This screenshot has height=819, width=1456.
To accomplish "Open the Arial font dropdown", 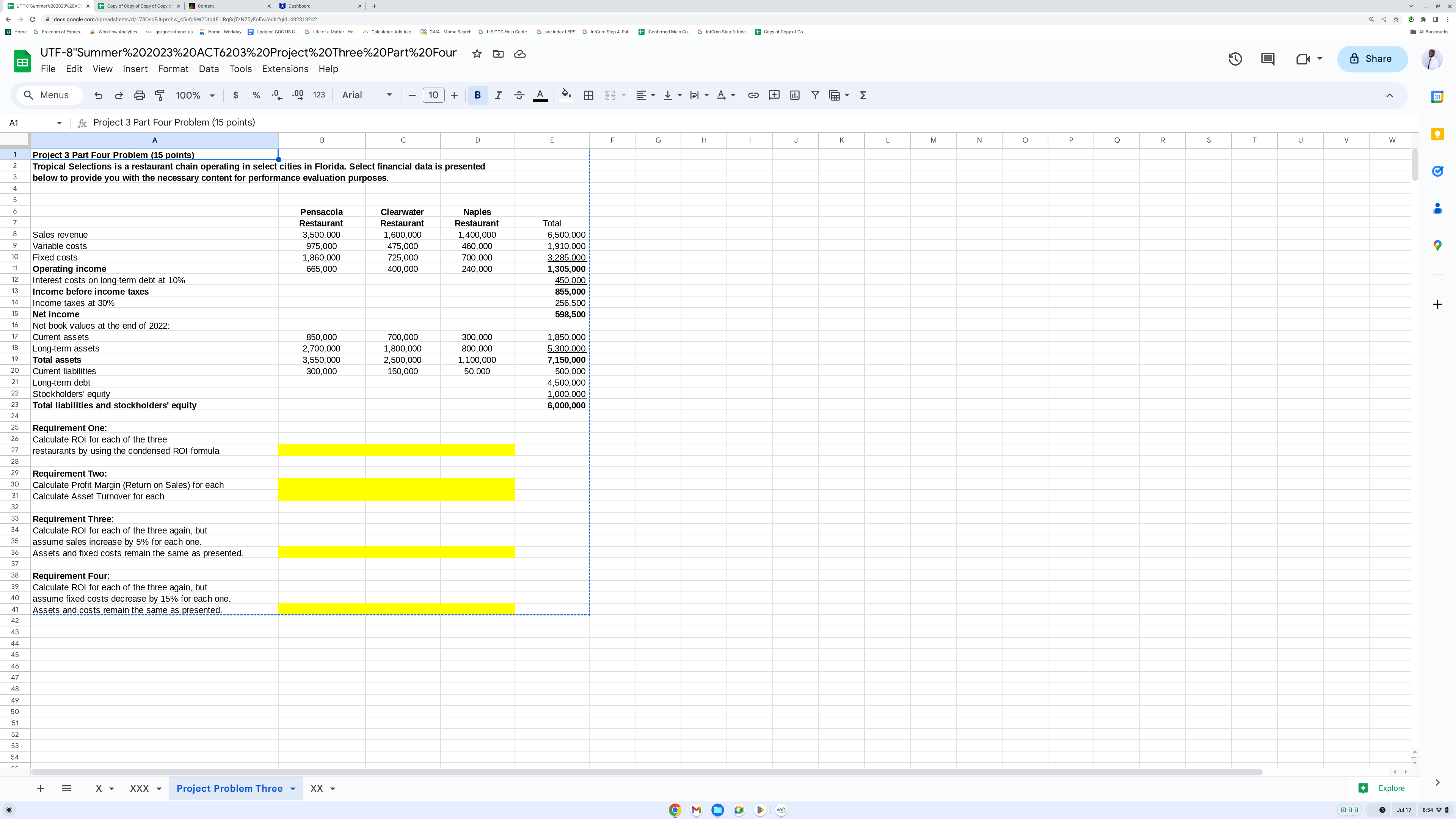I will (367, 96).
